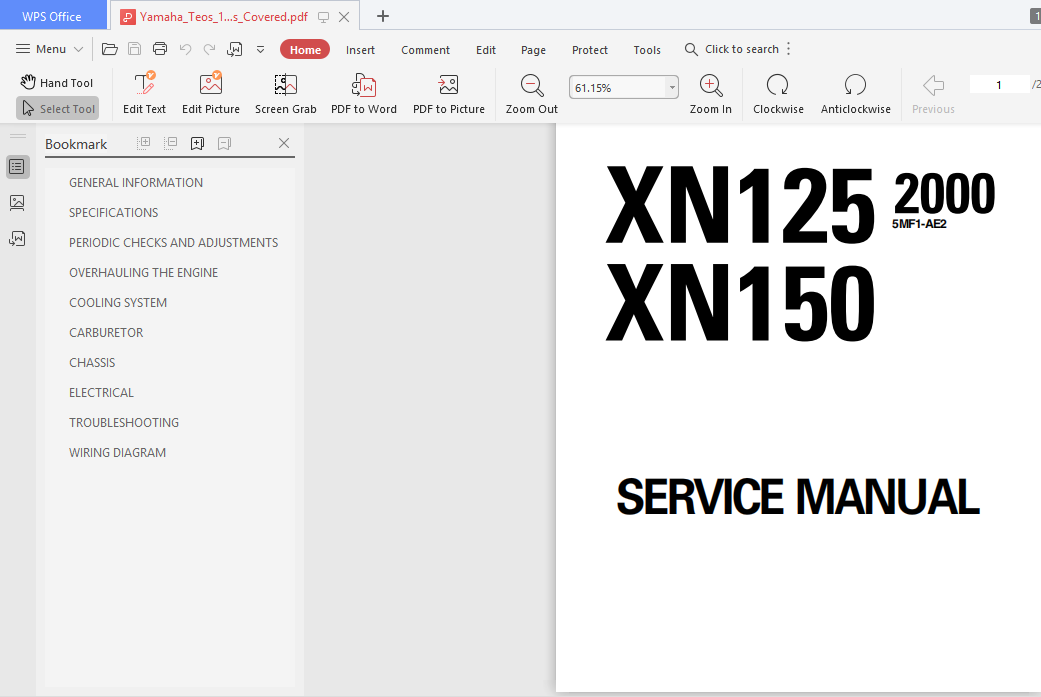1041x697 pixels.
Task: Click the Thumbnail sidebar panel icon
Action: (x=17, y=202)
